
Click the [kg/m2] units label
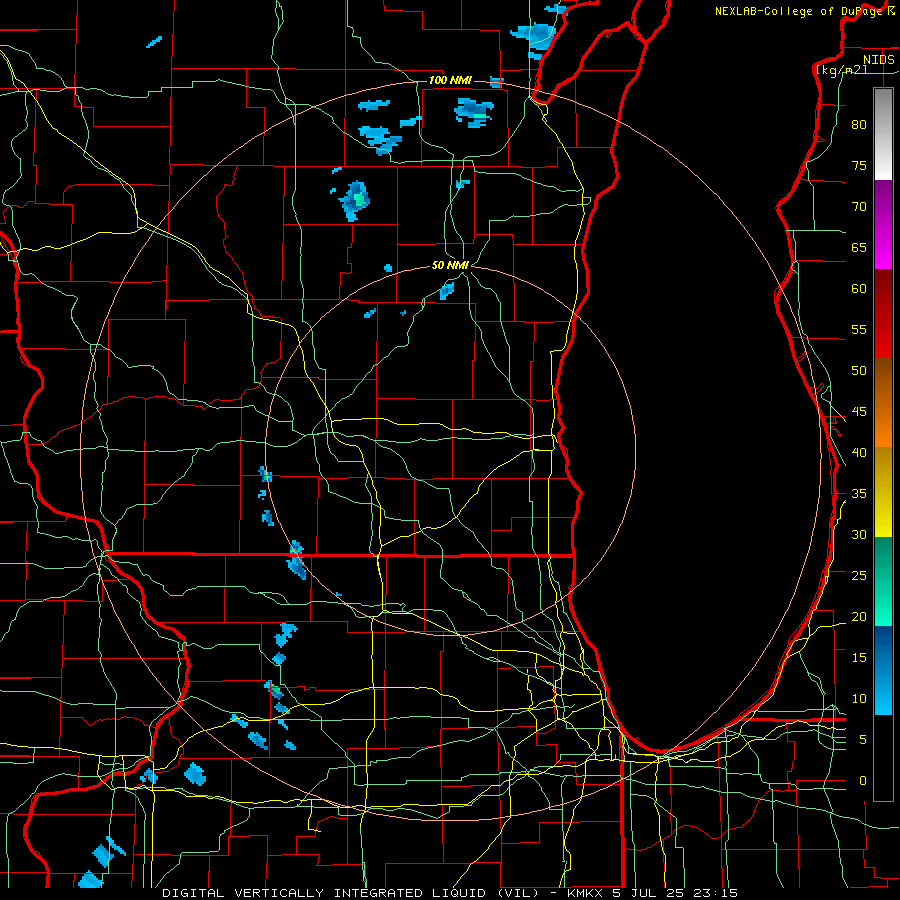coord(841,70)
